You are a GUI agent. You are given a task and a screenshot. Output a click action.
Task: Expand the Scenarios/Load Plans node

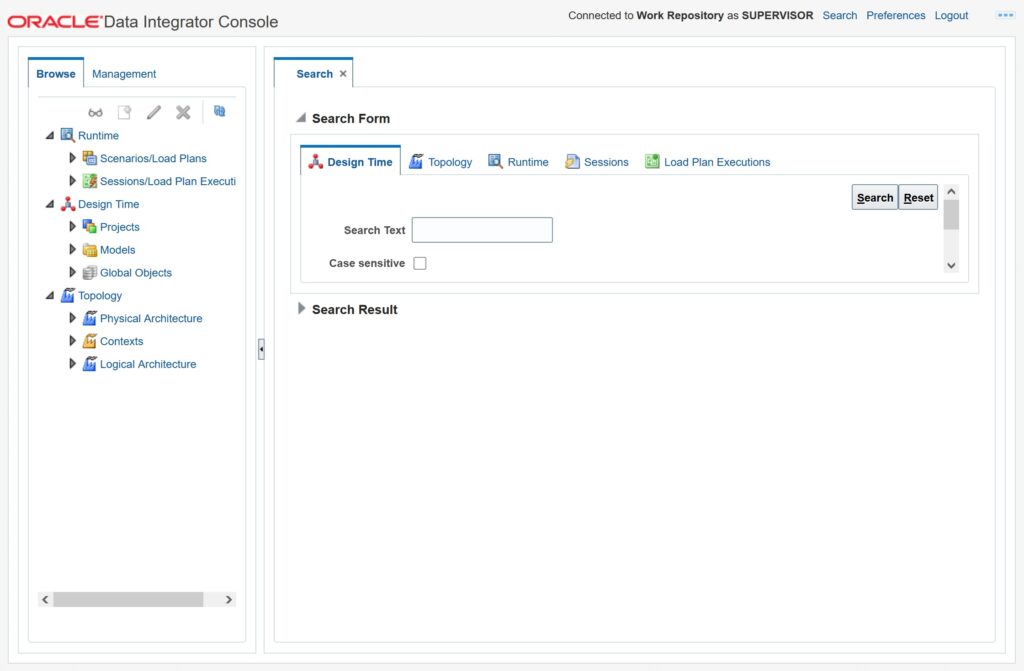(72, 157)
